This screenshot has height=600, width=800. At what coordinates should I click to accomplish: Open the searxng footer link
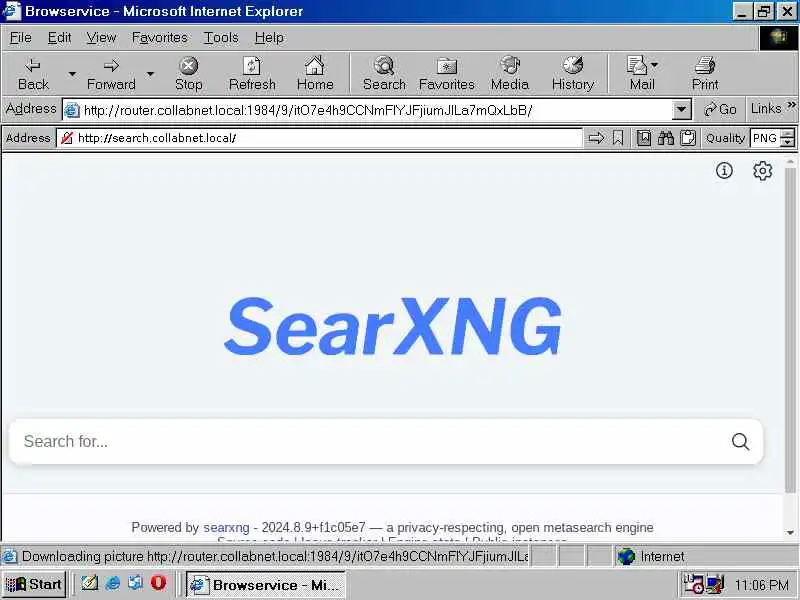[227, 527]
